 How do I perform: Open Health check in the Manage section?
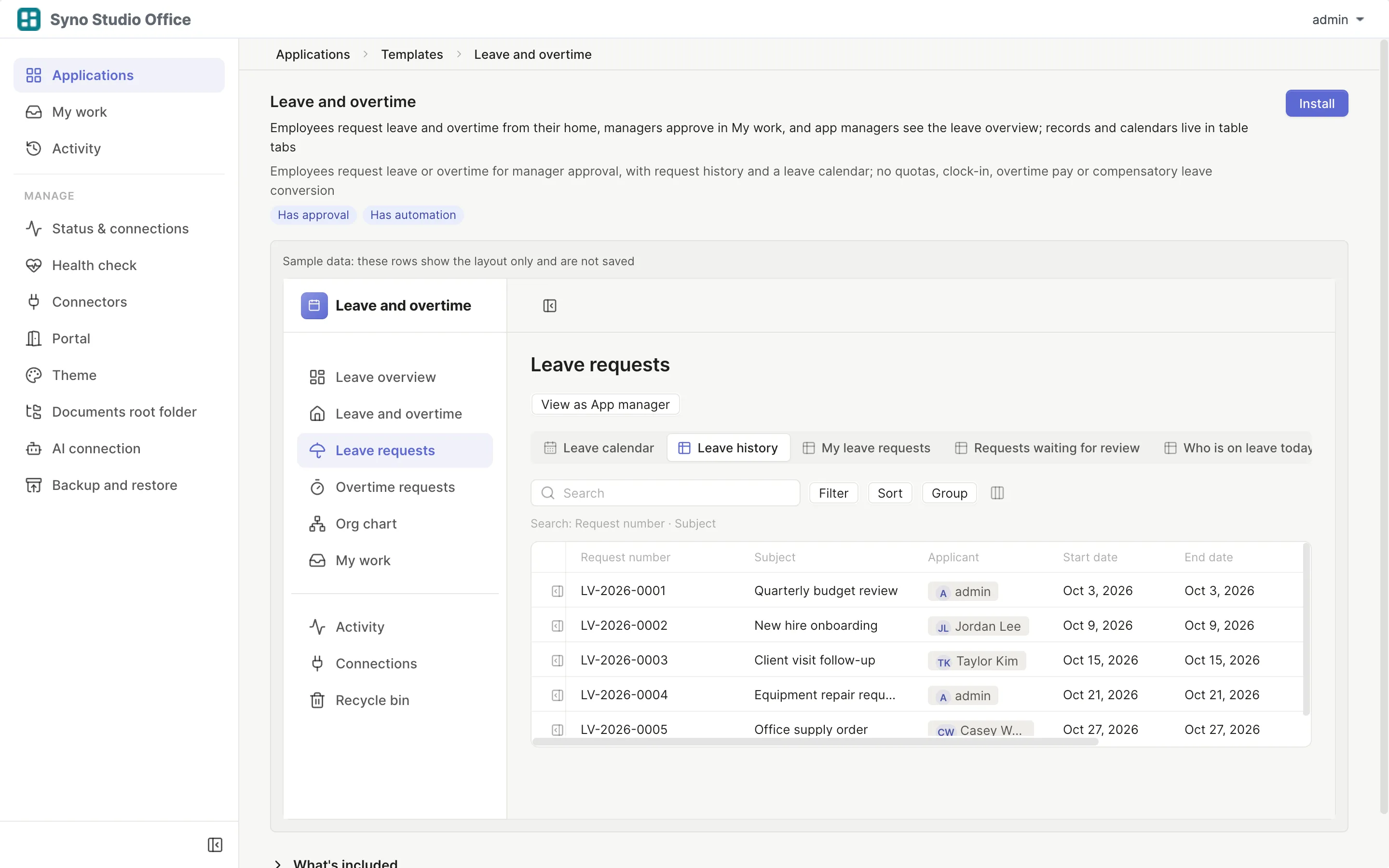120,265
